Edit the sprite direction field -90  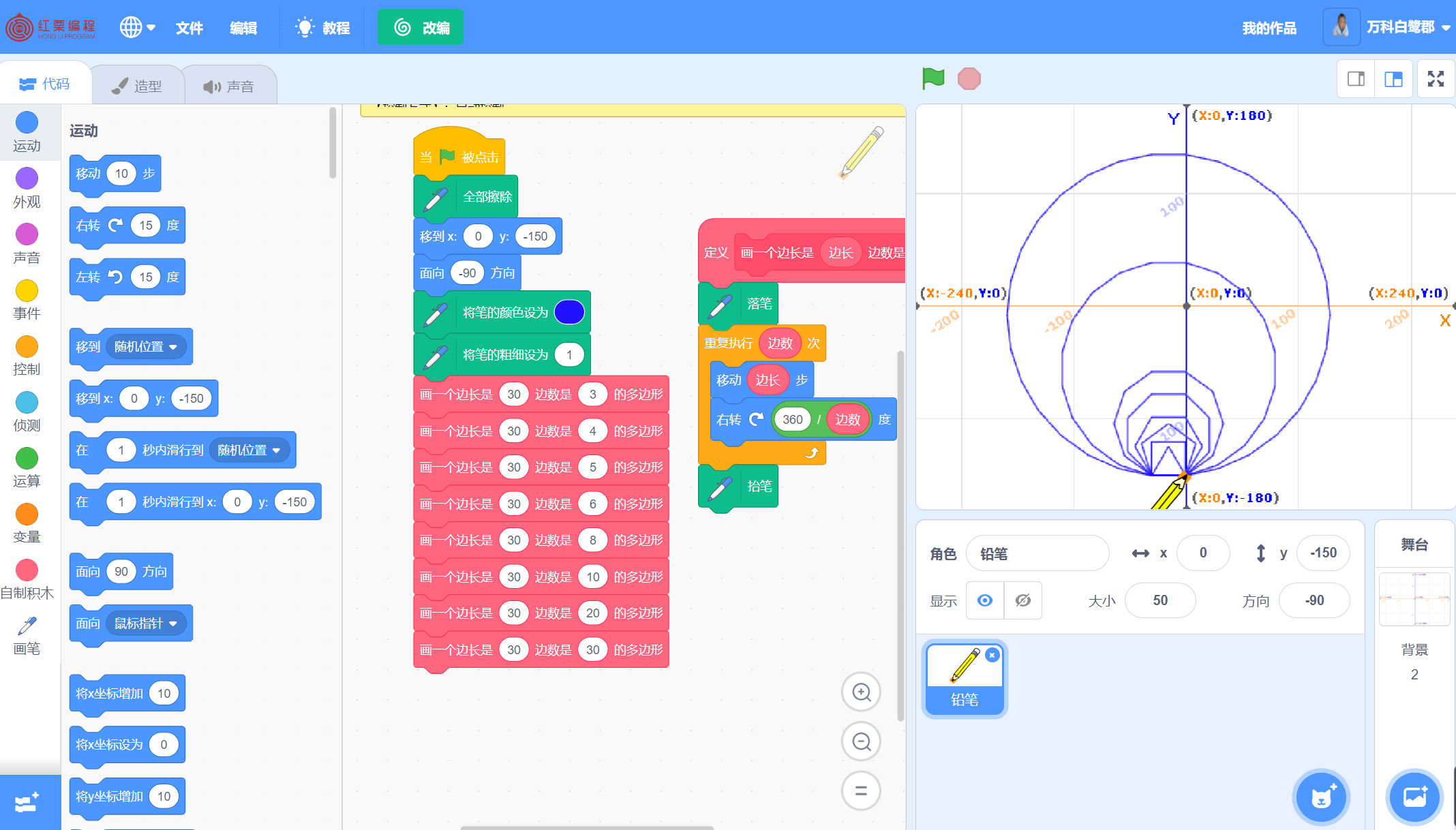1314,600
